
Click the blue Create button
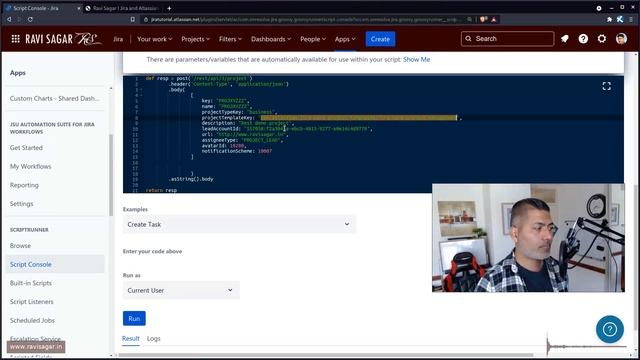380,39
